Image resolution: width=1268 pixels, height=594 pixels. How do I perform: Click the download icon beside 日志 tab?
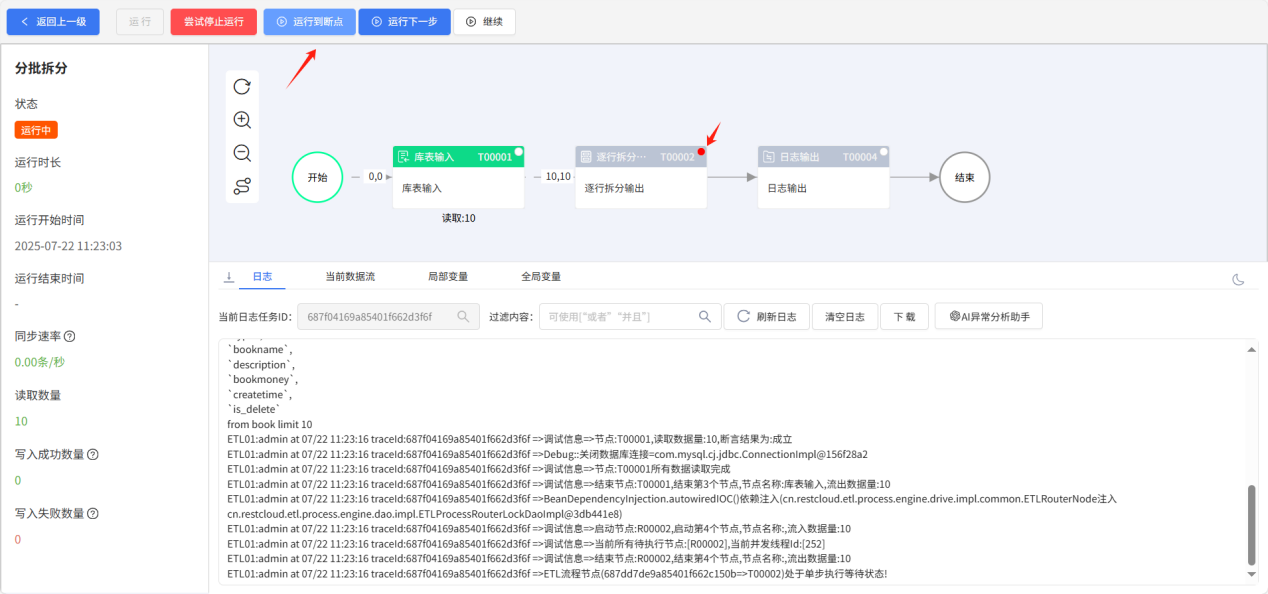(229, 277)
